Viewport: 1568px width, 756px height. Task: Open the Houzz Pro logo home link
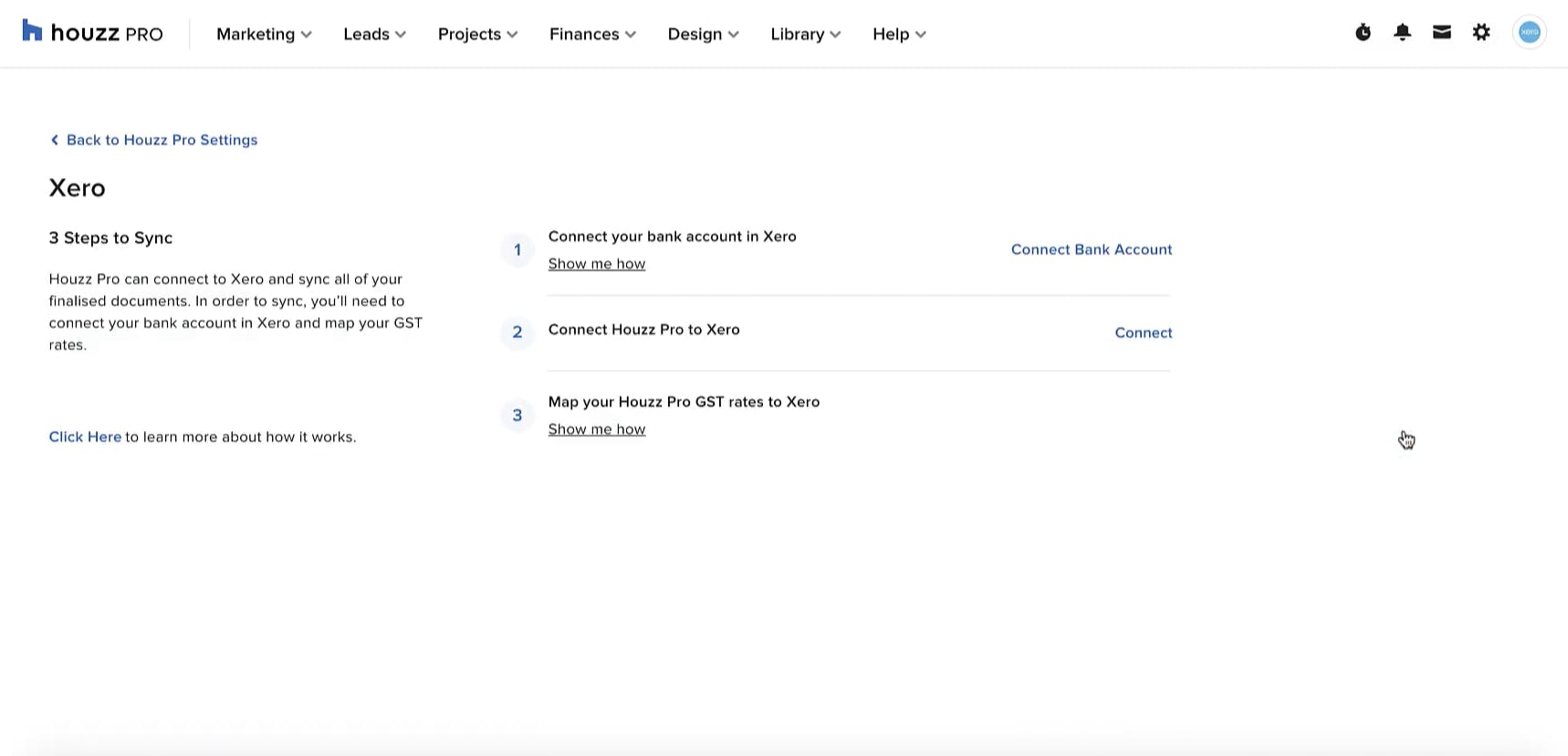pos(92,33)
